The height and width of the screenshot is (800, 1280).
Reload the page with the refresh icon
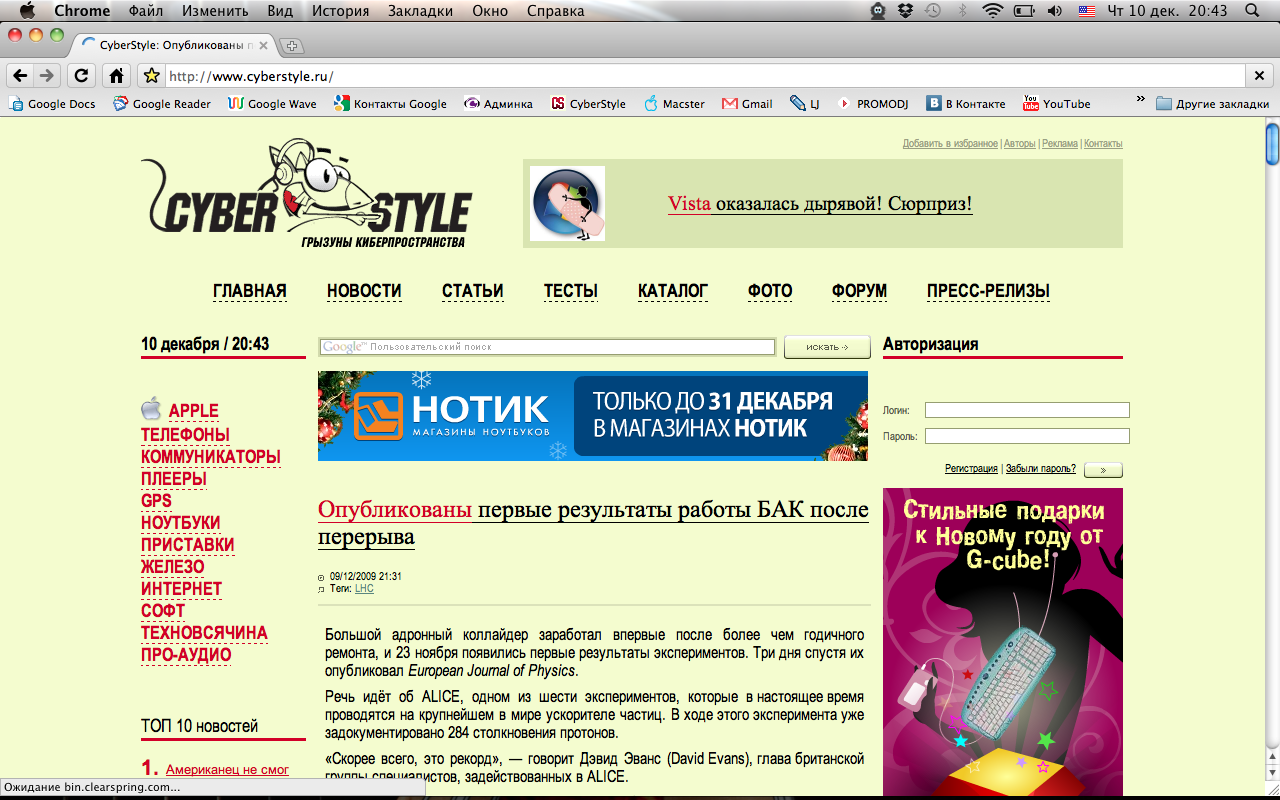pyautogui.click(x=82, y=75)
